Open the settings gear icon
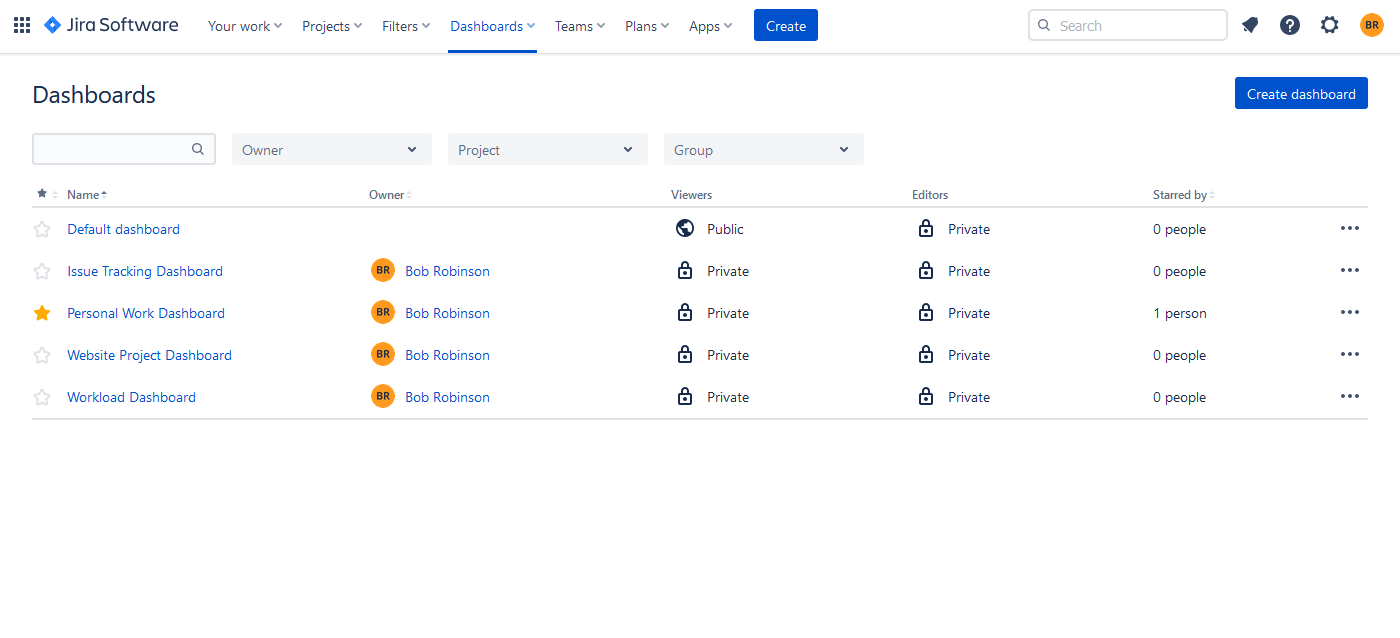Viewport: 1400px width, 638px height. (x=1329, y=24)
